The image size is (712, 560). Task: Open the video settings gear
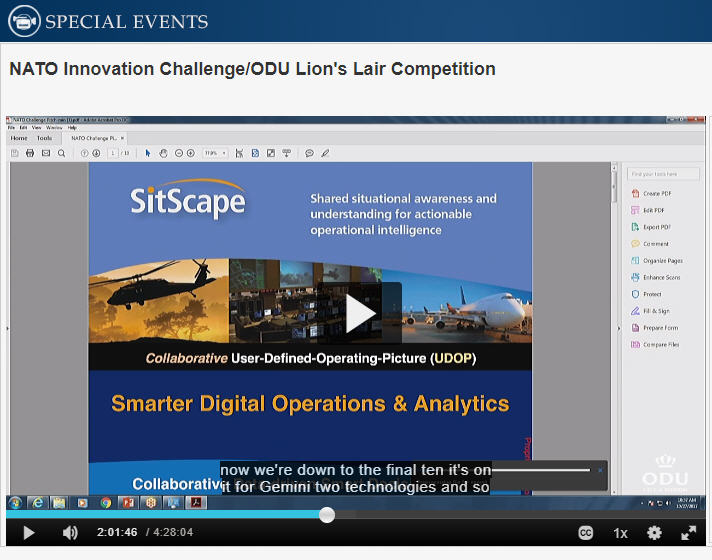654,533
